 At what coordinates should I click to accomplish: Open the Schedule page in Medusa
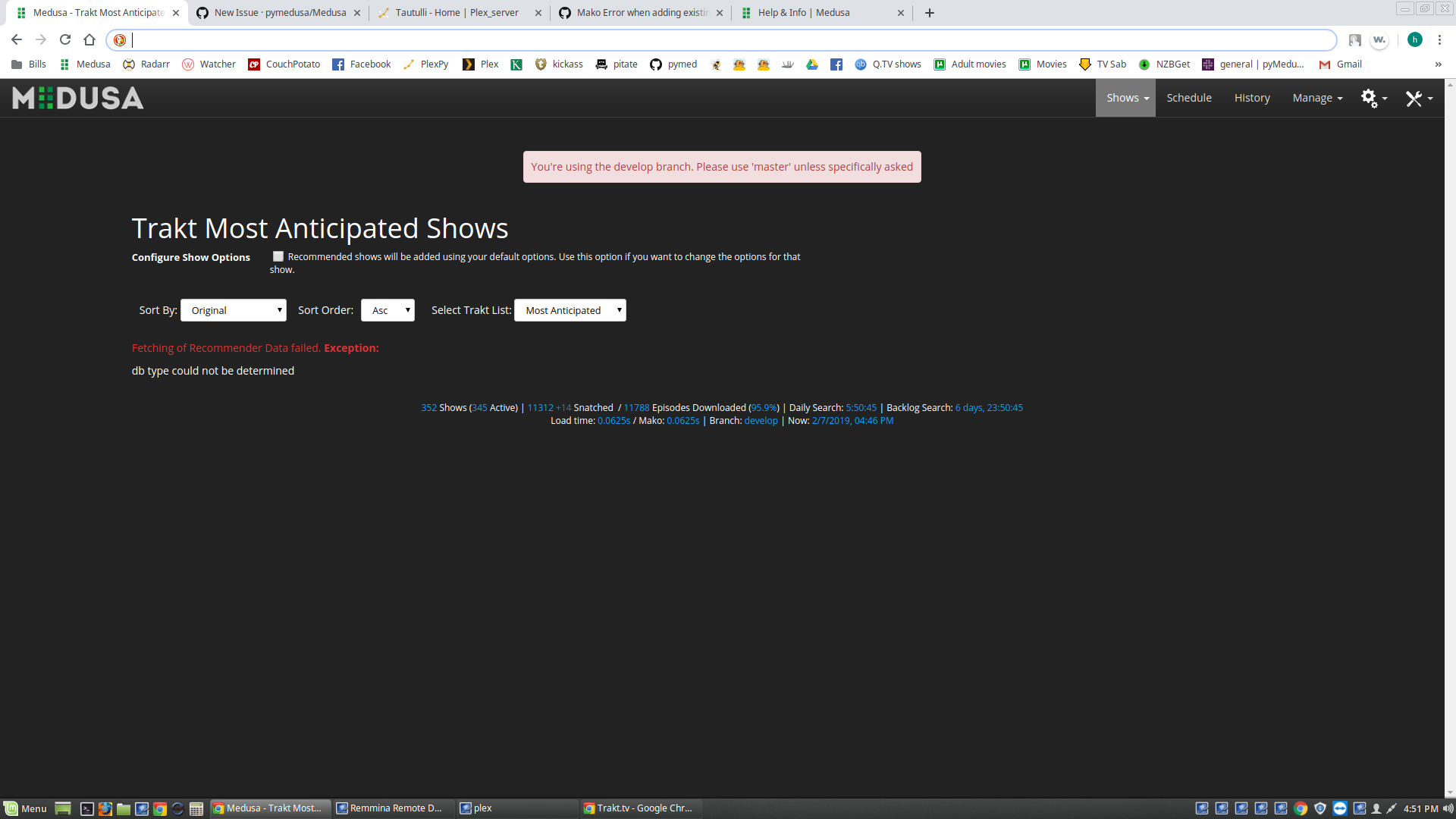click(1189, 97)
